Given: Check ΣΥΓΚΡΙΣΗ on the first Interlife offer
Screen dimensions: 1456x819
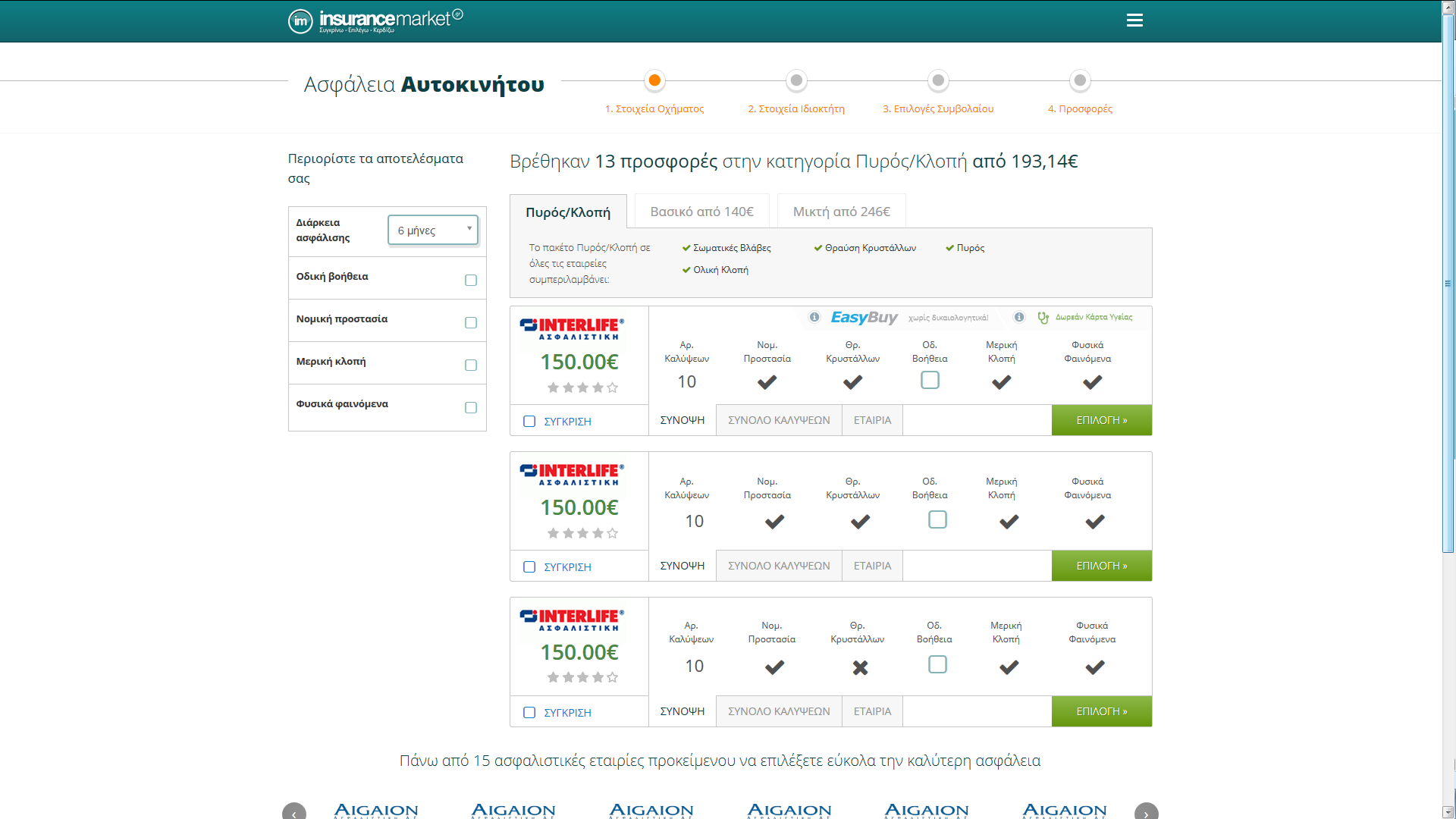Looking at the screenshot, I should coord(529,420).
